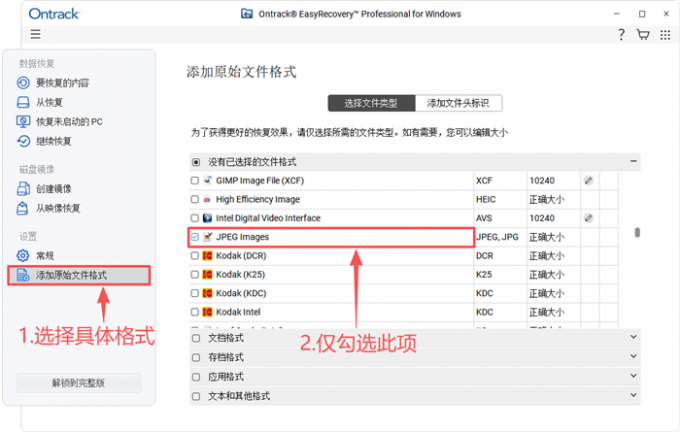Click the edit pencil for AVS row
This screenshot has height=432, width=680.
pos(588,218)
